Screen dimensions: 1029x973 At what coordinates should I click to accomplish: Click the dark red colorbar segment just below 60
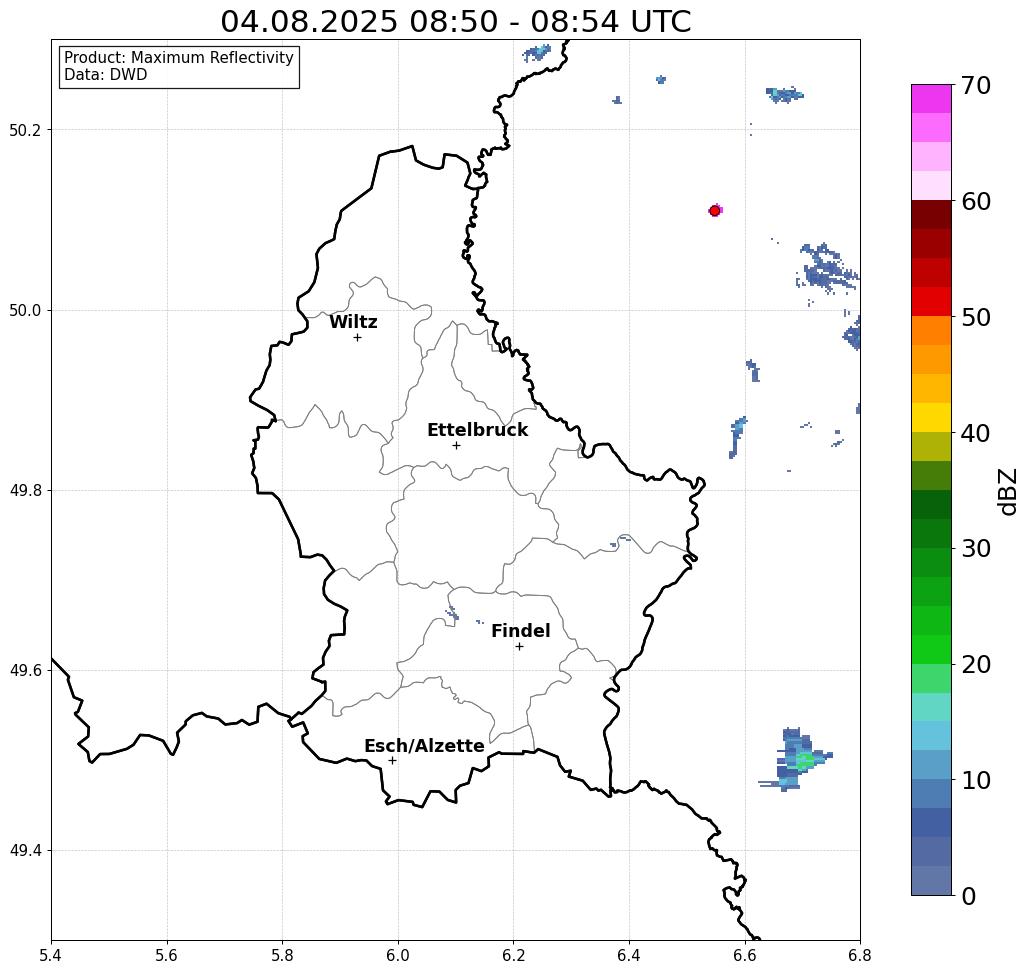tap(931, 215)
